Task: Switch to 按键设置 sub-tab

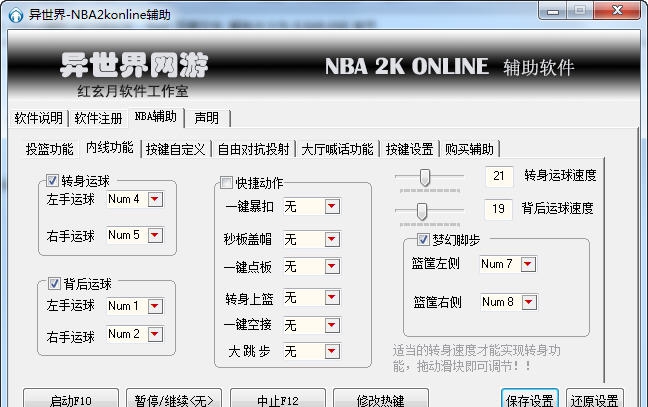Action: [410, 149]
